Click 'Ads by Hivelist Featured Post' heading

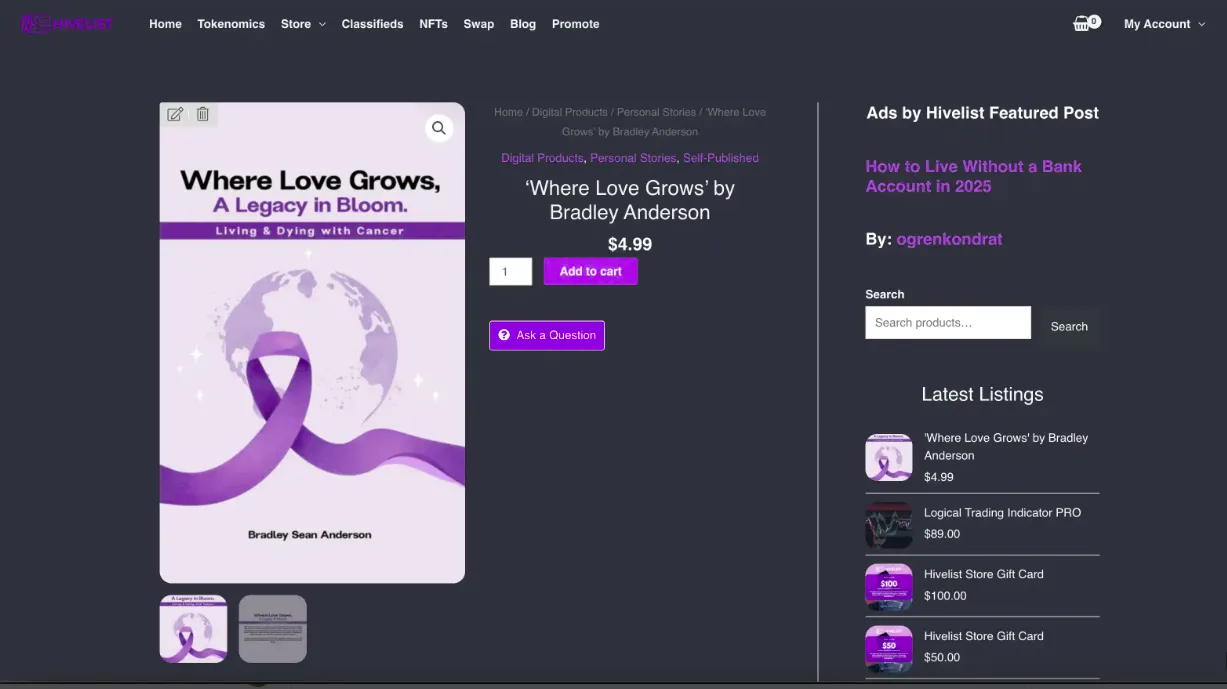tap(982, 113)
